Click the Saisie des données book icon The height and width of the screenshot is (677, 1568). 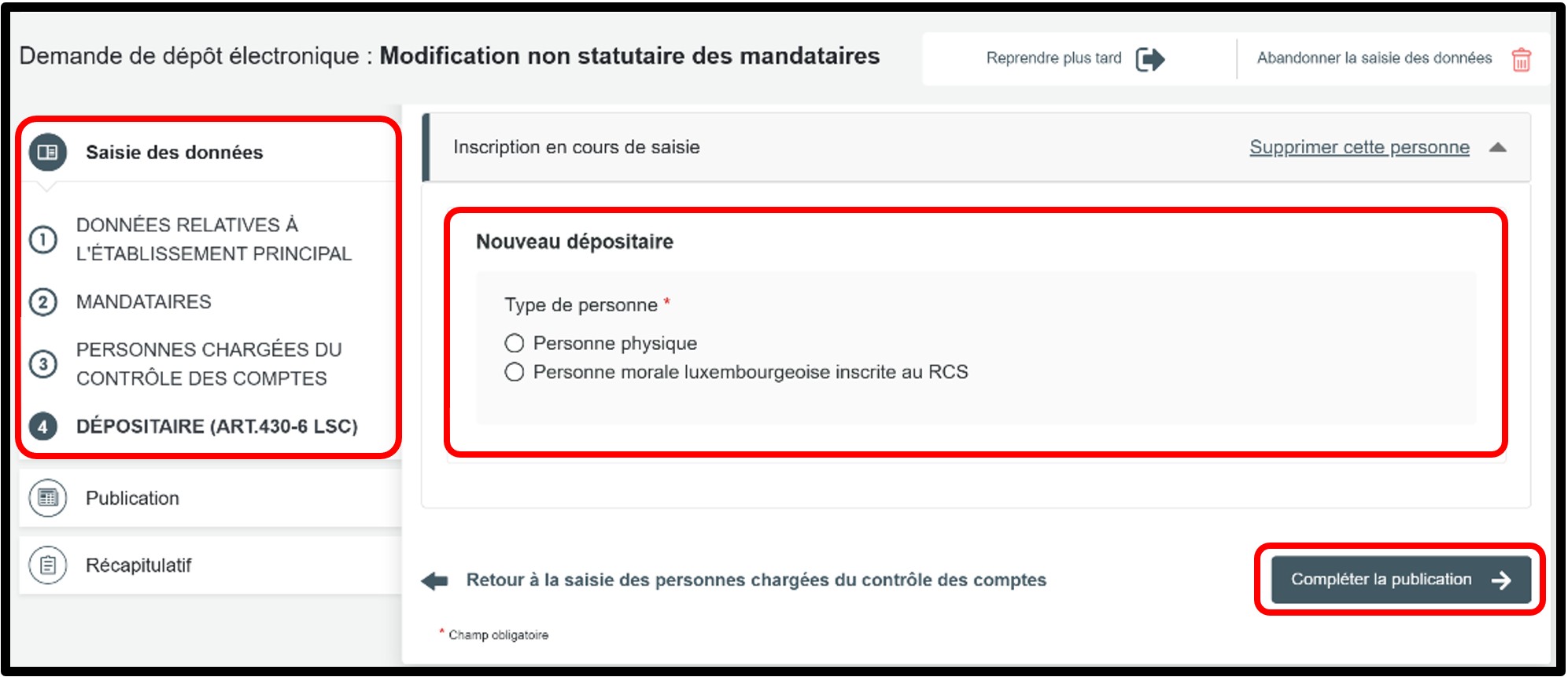tap(48, 153)
